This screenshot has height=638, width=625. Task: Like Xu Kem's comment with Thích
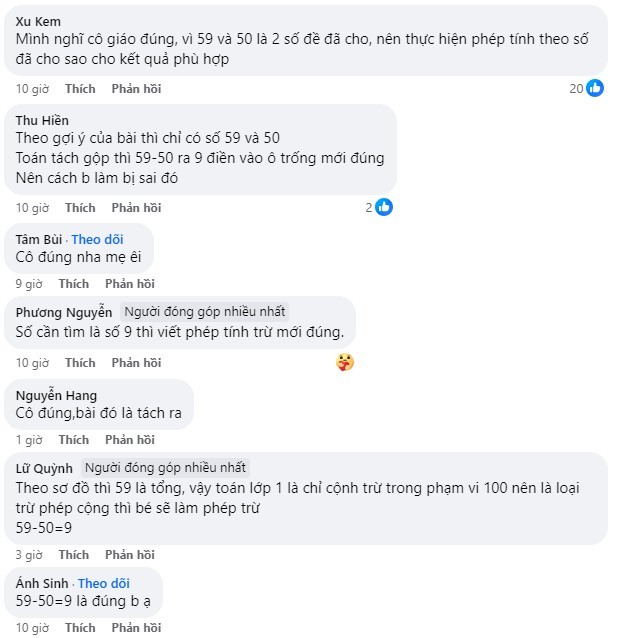click(x=80, y=89)
